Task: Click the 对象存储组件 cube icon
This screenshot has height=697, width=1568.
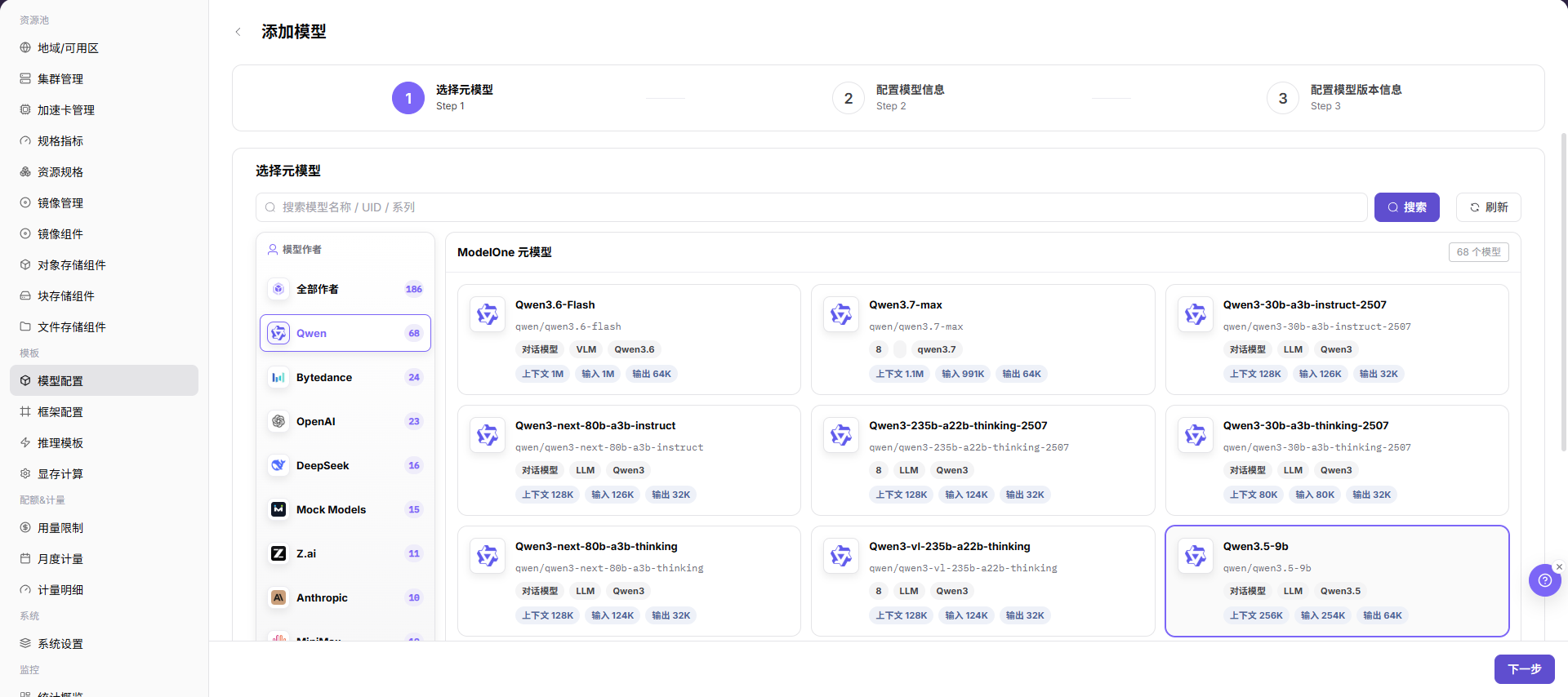Action: coord(25,265)
